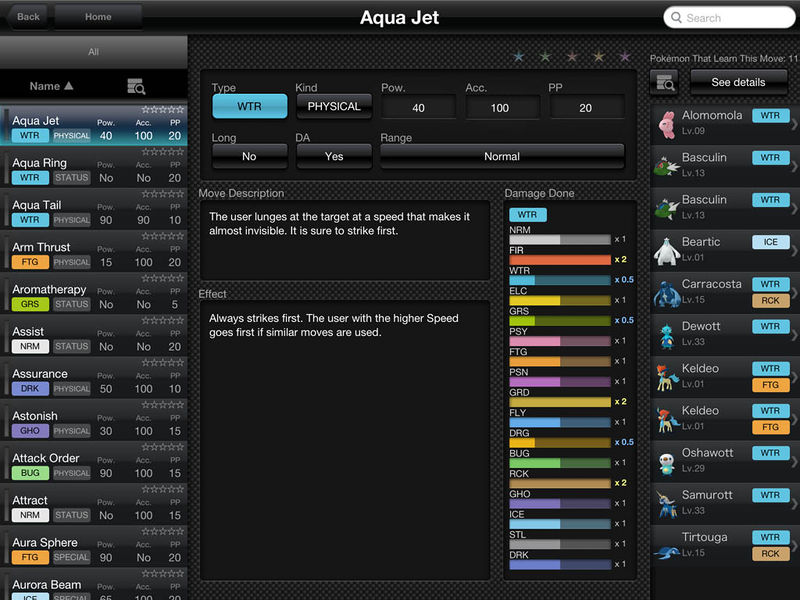Select Aqua Tail in the move list

pyautogui.click(x=93, y=212)
